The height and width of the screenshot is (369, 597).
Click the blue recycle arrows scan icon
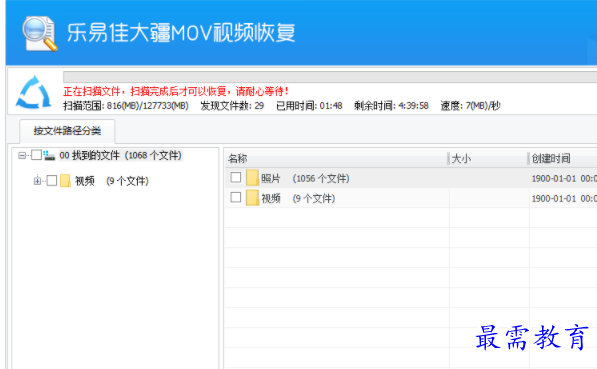(34, 93)
